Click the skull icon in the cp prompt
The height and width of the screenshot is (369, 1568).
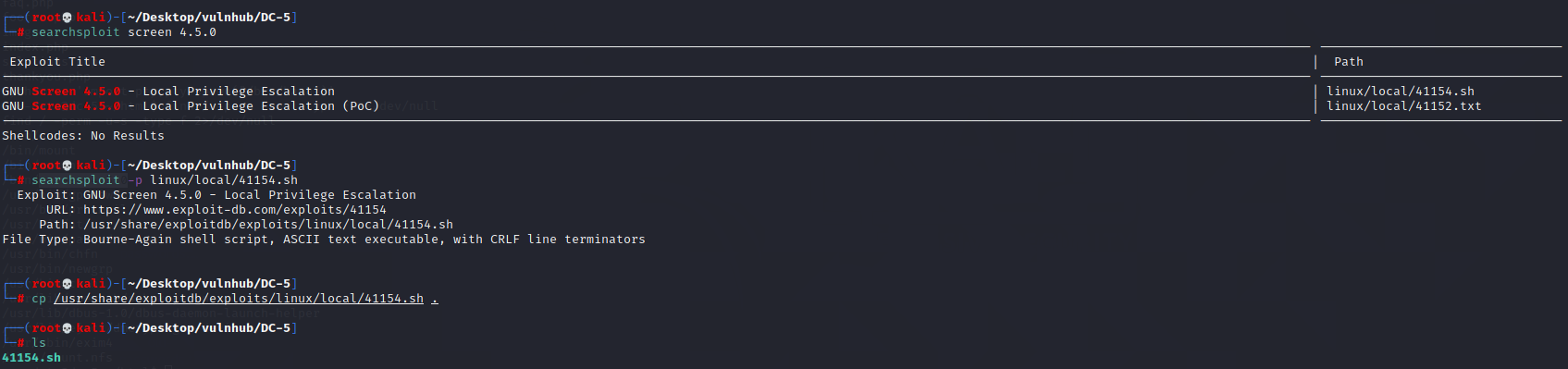68,284
